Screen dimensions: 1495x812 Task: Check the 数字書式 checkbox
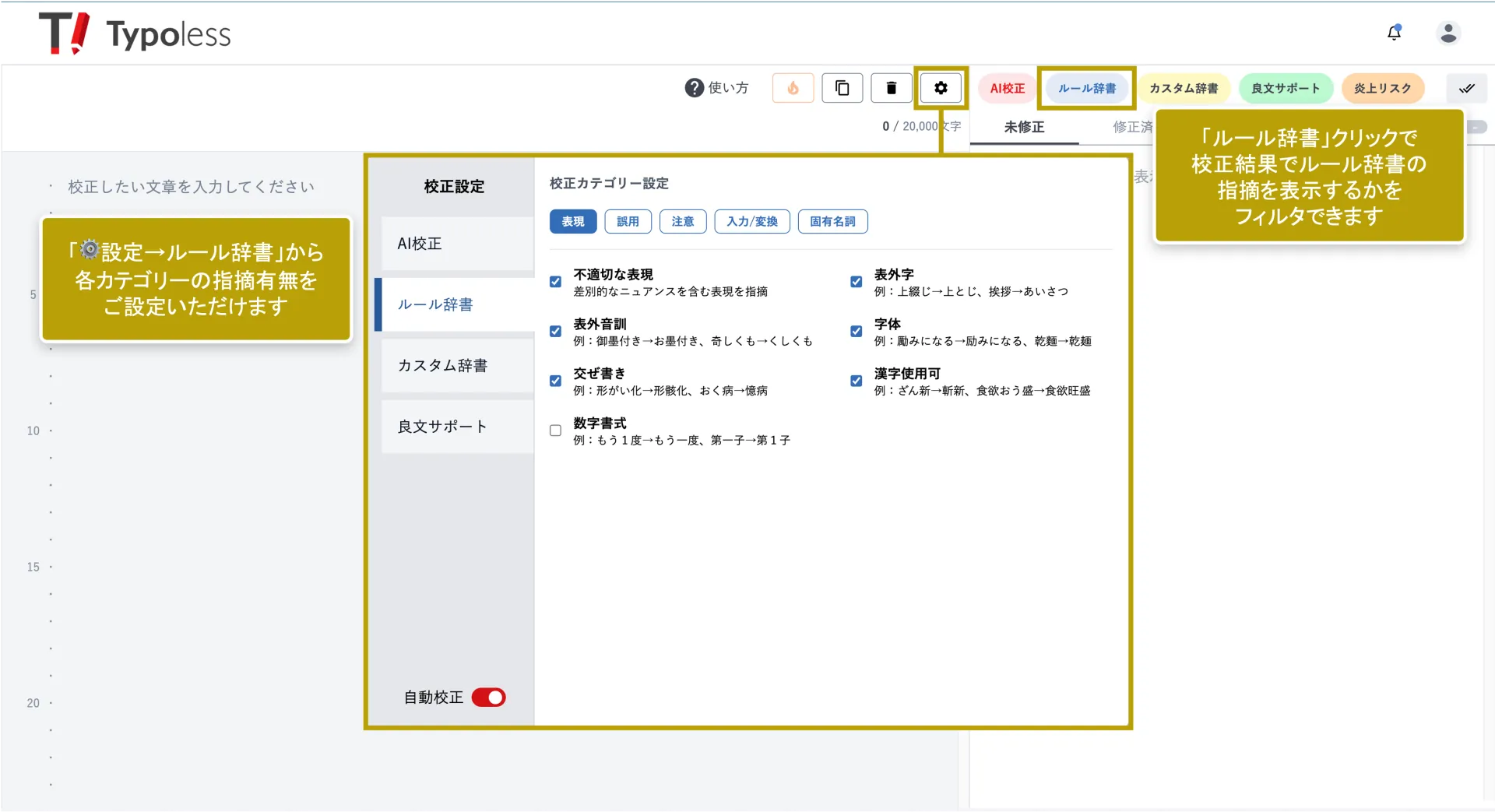(555, 431)
